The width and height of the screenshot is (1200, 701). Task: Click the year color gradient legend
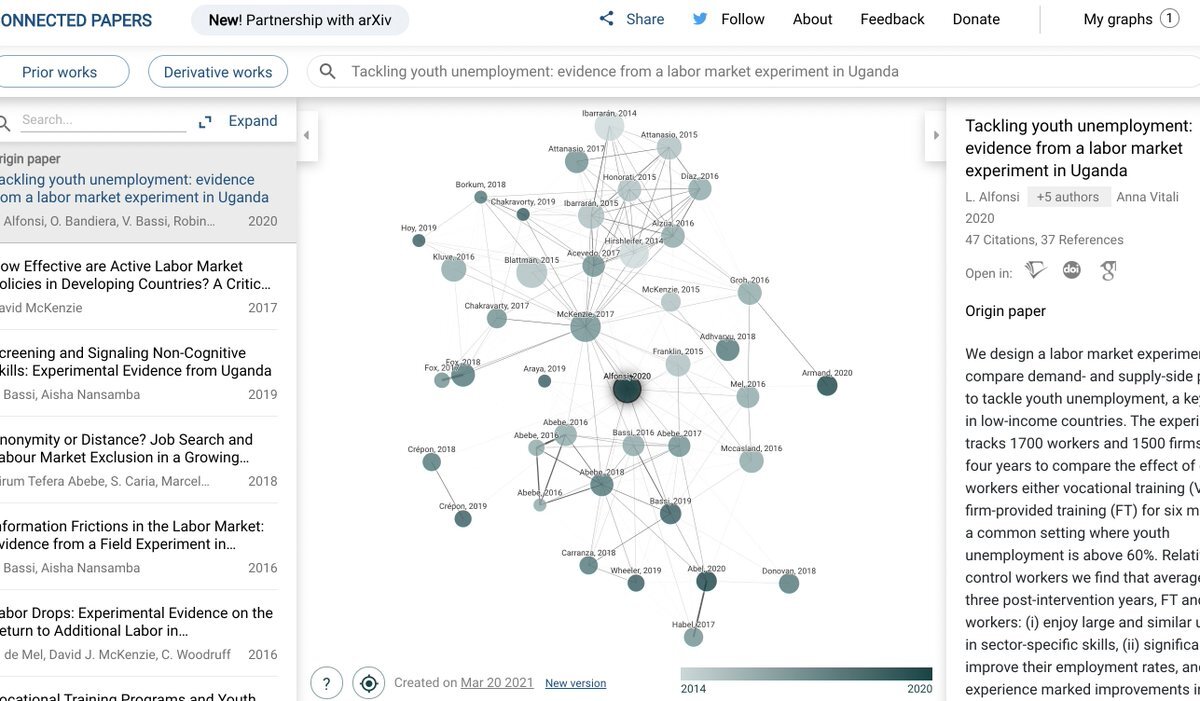807,674
